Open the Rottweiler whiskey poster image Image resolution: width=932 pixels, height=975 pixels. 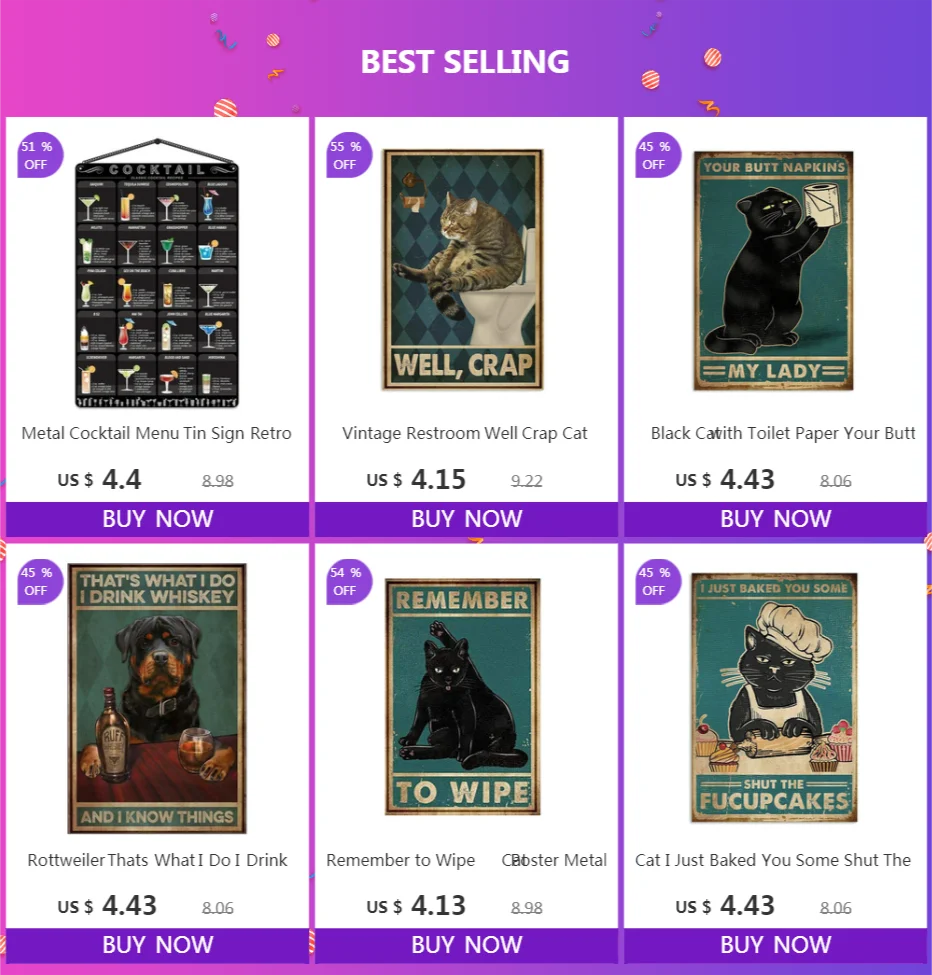tap(157, 698)
